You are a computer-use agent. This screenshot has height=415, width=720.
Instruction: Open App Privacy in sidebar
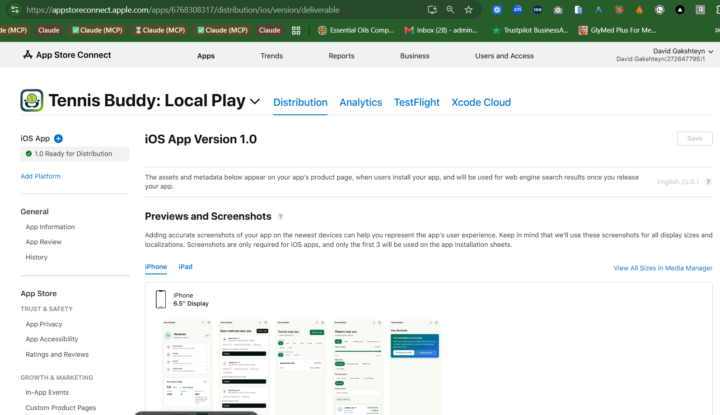(x=44, y=324)
